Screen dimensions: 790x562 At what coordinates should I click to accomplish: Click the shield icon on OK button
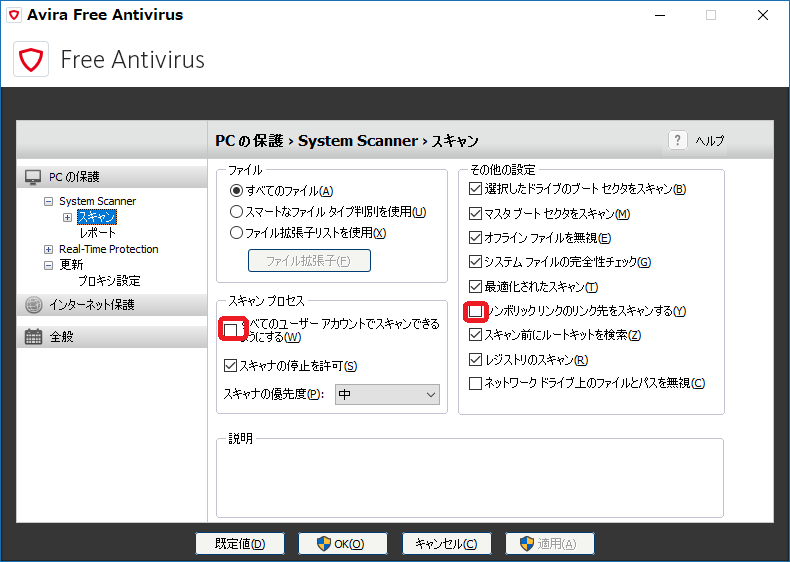click(x=323, y=544)
